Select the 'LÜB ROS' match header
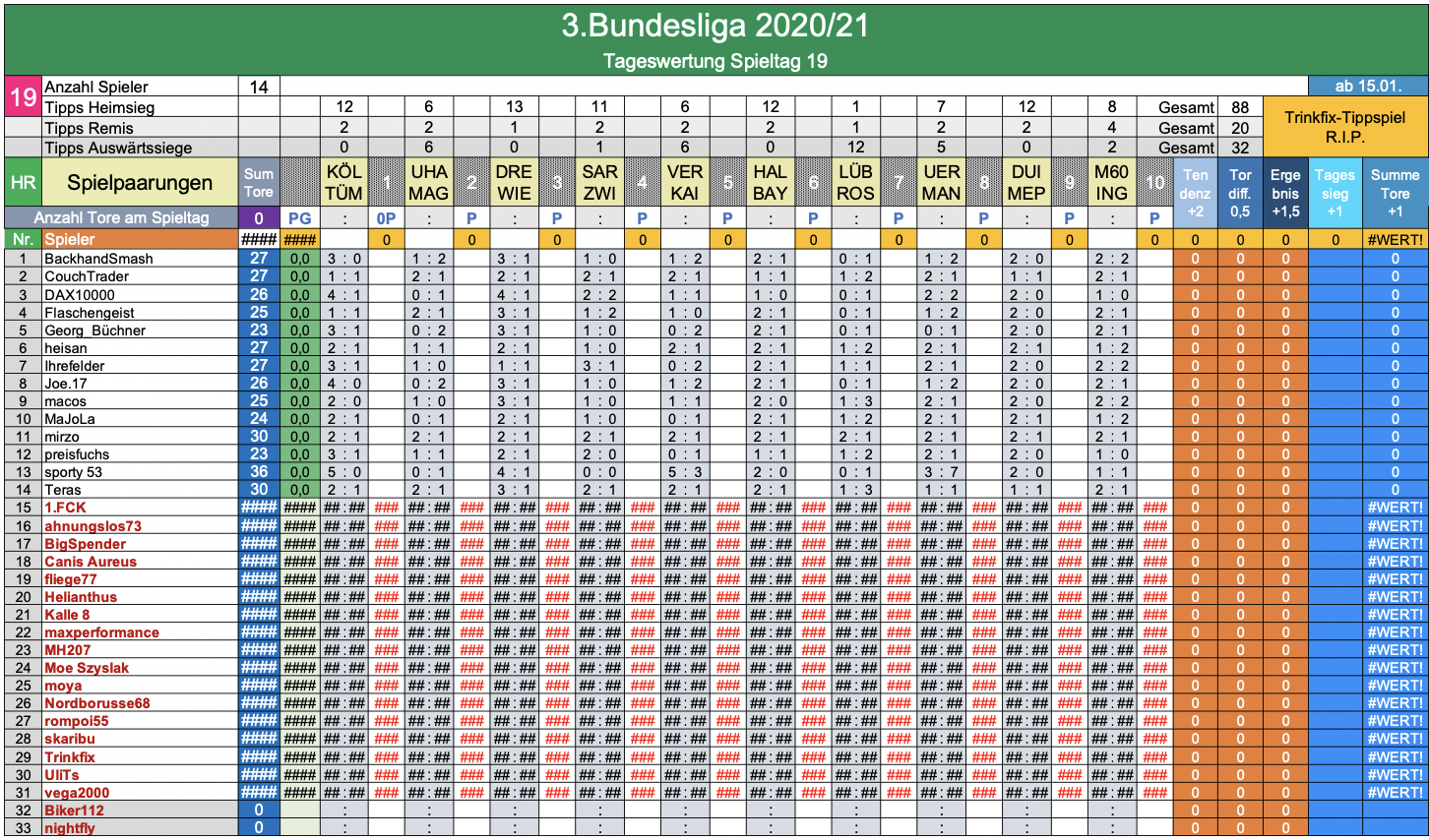 click(x=855, y=182)
